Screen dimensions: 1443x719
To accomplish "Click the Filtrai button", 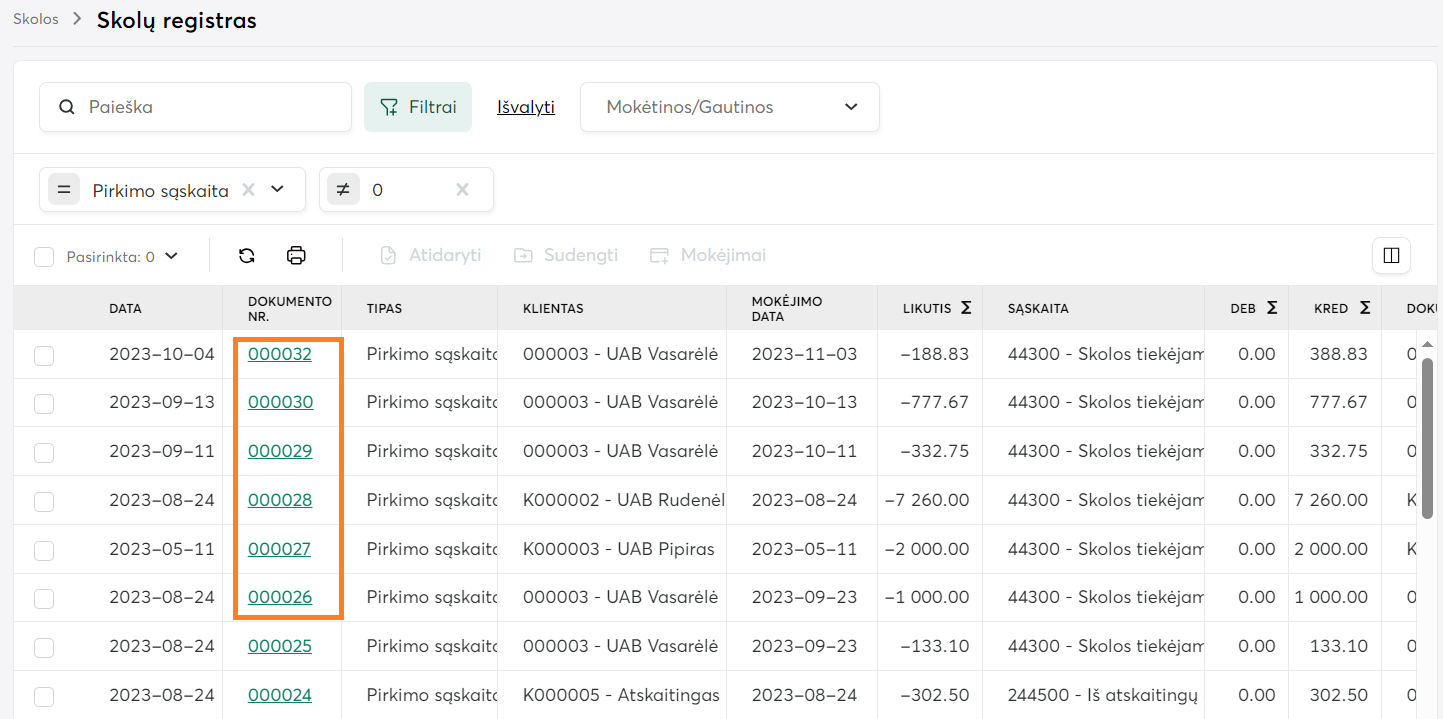I will (418, 107).
